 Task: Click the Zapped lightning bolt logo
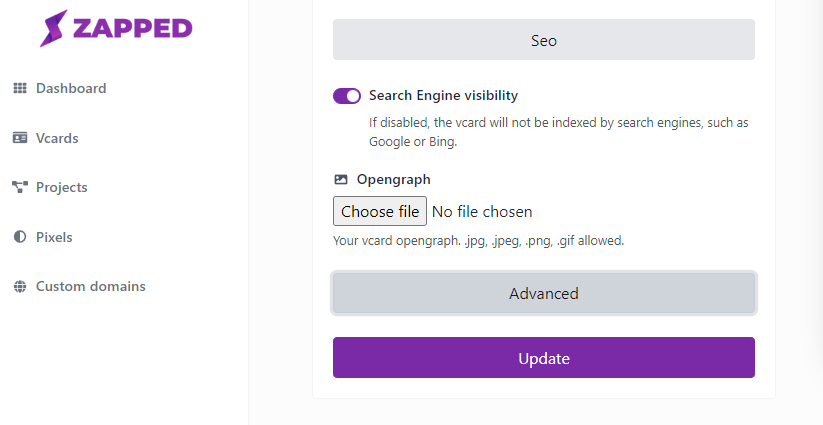pos(54,28)
